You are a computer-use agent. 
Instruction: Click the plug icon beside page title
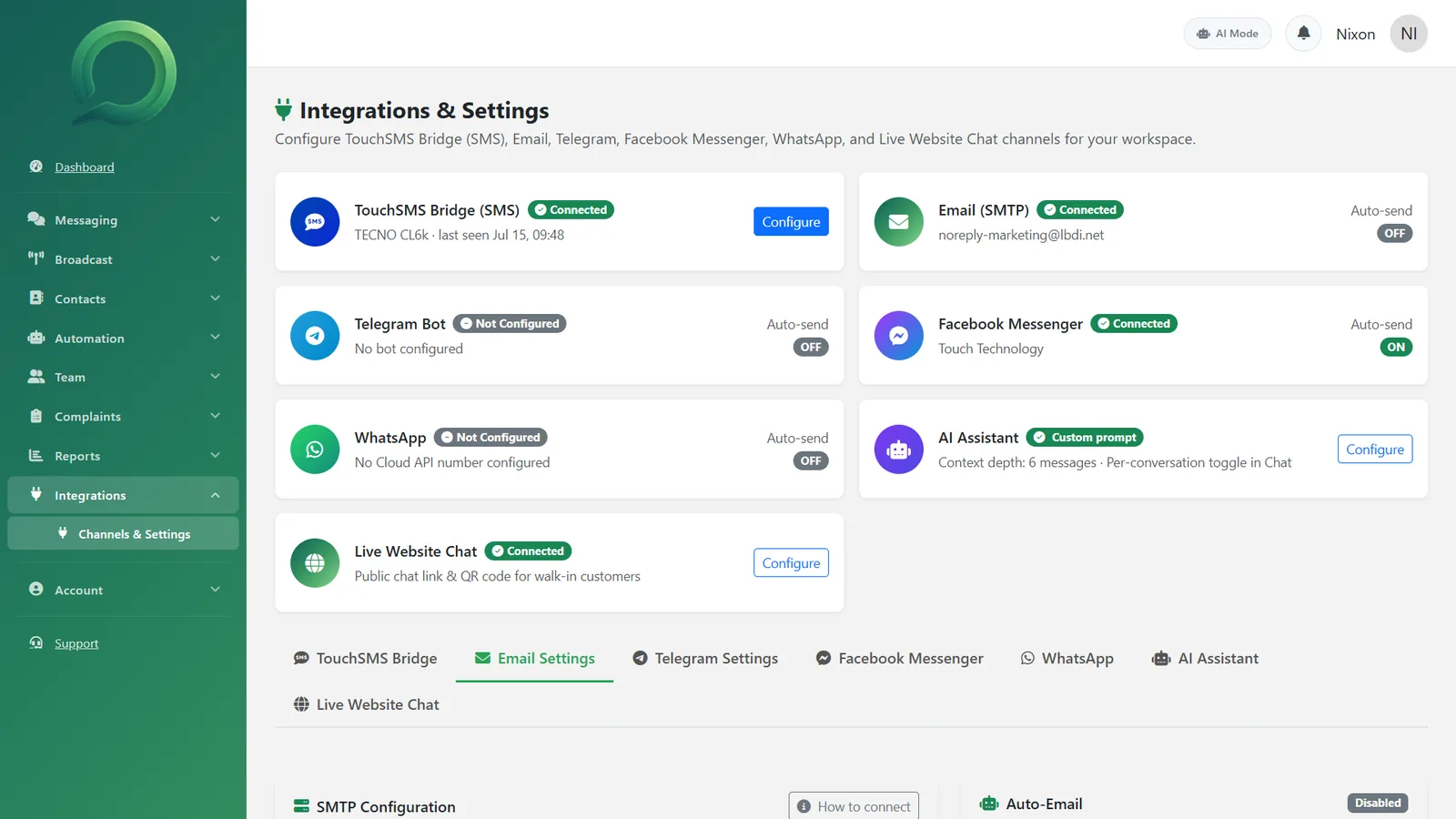click(x=284, y=110)
